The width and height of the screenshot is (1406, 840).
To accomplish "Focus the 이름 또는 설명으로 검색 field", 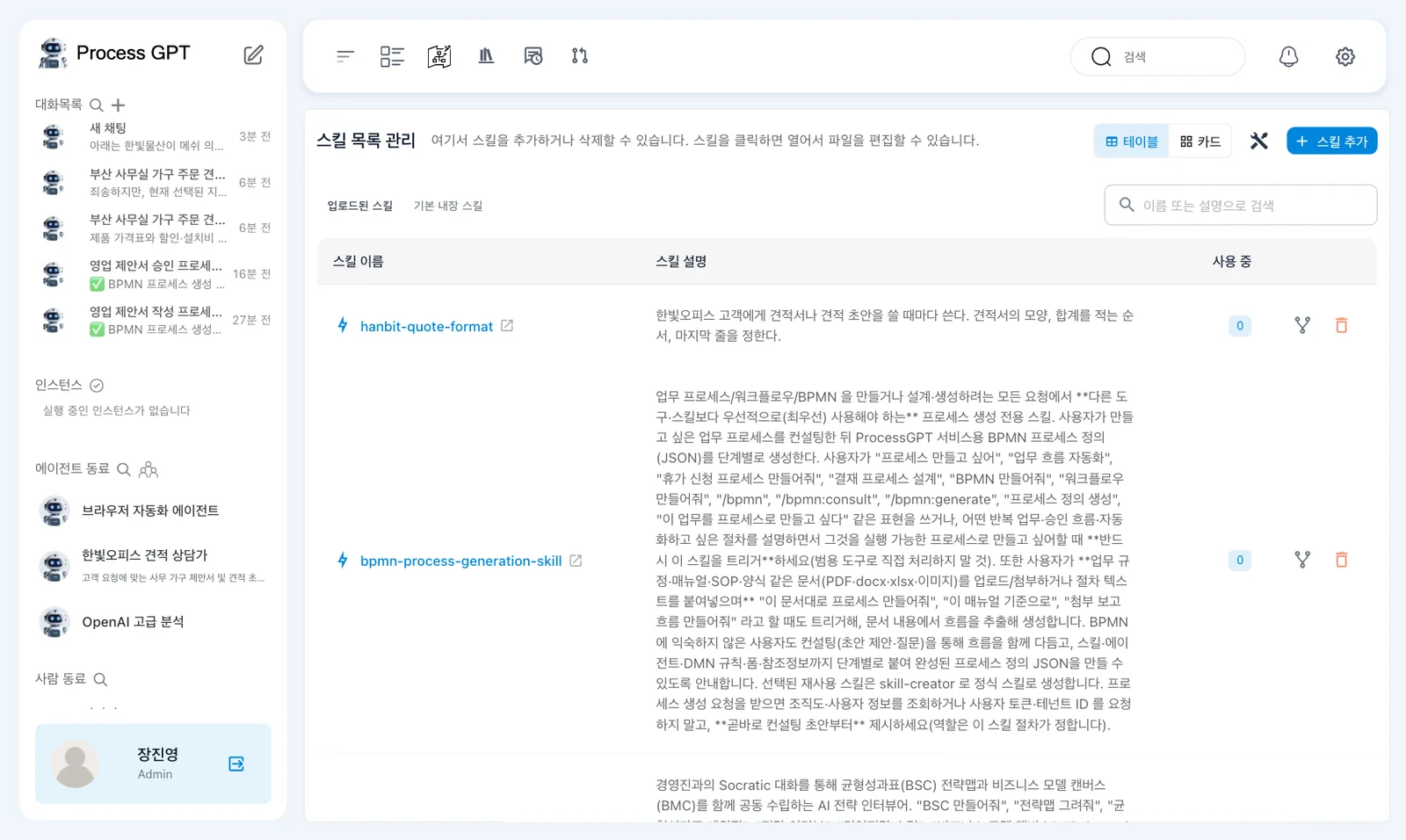I will 1241,205.
